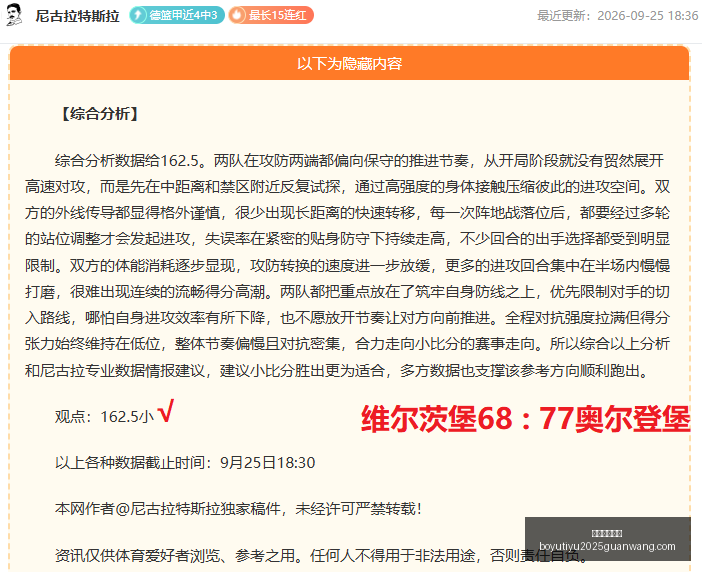Open author avatar of 尼古拉特斯拉
Image resolution: width=702 pixels, height=572 pixels.
[14, 15]
